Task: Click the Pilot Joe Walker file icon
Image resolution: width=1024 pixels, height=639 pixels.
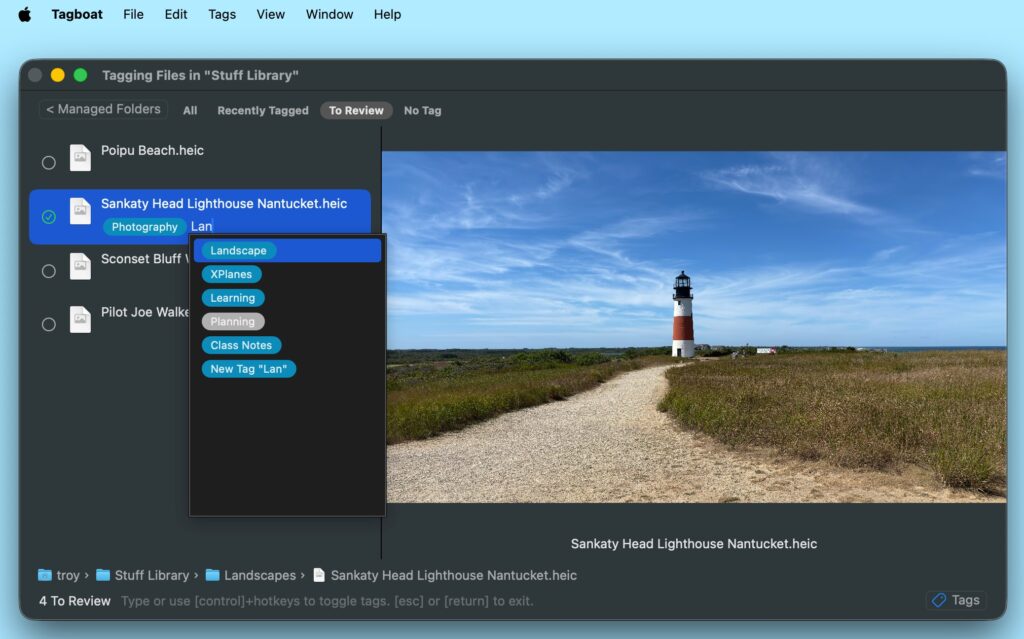Action: tap(80, 320)
